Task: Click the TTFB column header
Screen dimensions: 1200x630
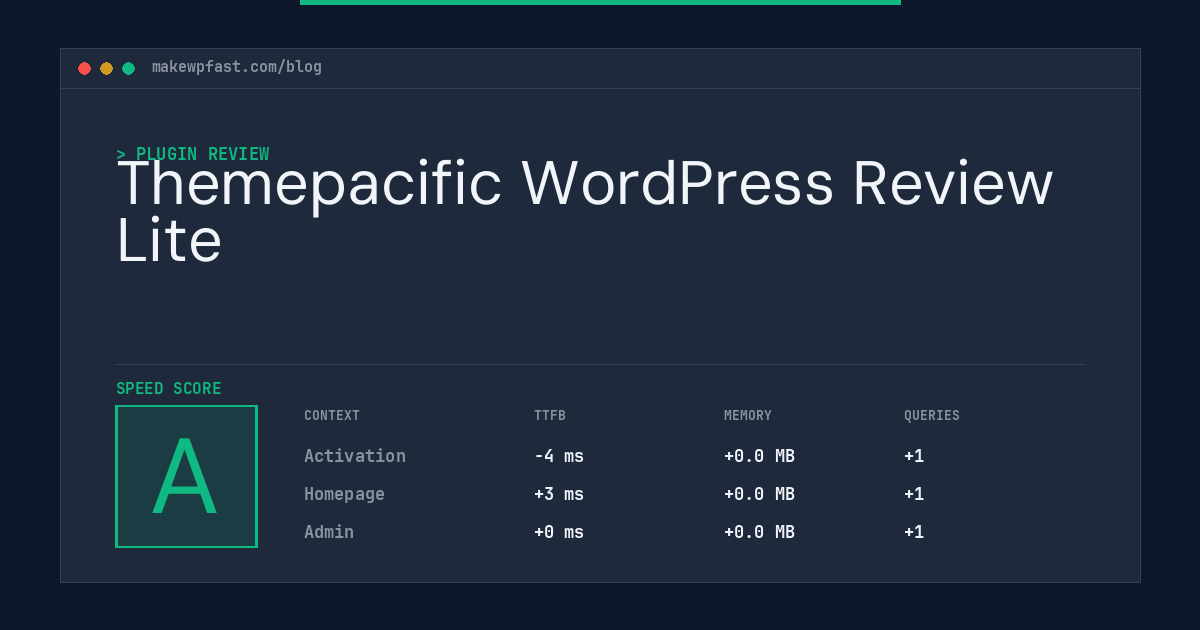Action: tap(550, 416)
